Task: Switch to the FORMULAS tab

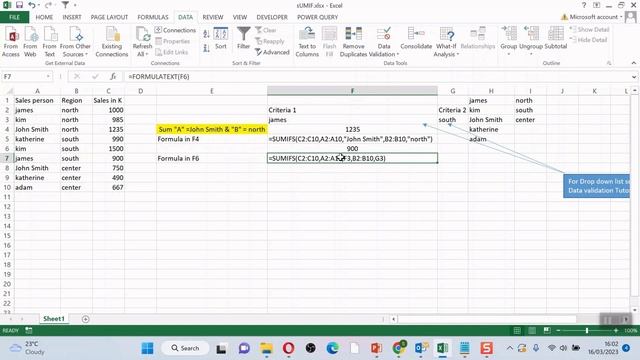Action: click(x=153, y=17)
